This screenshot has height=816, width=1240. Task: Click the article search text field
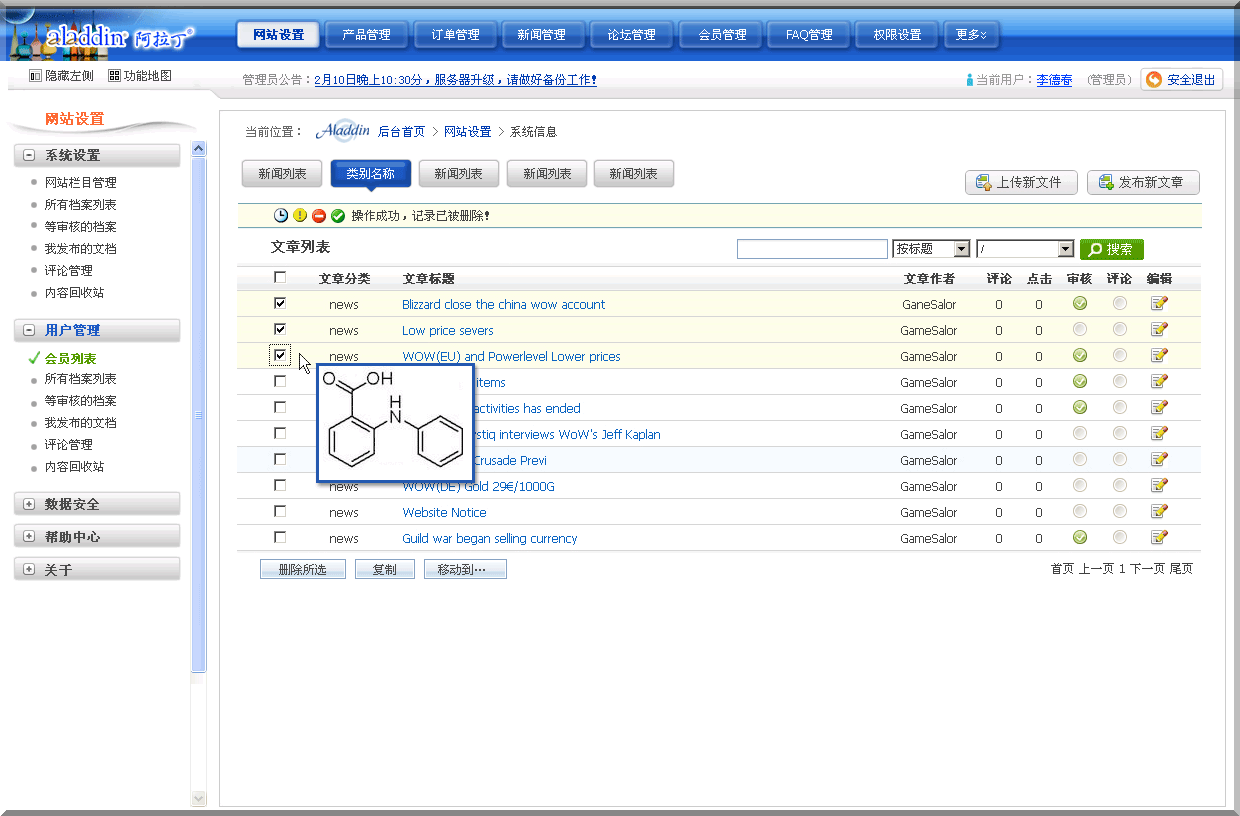point(812,249)
